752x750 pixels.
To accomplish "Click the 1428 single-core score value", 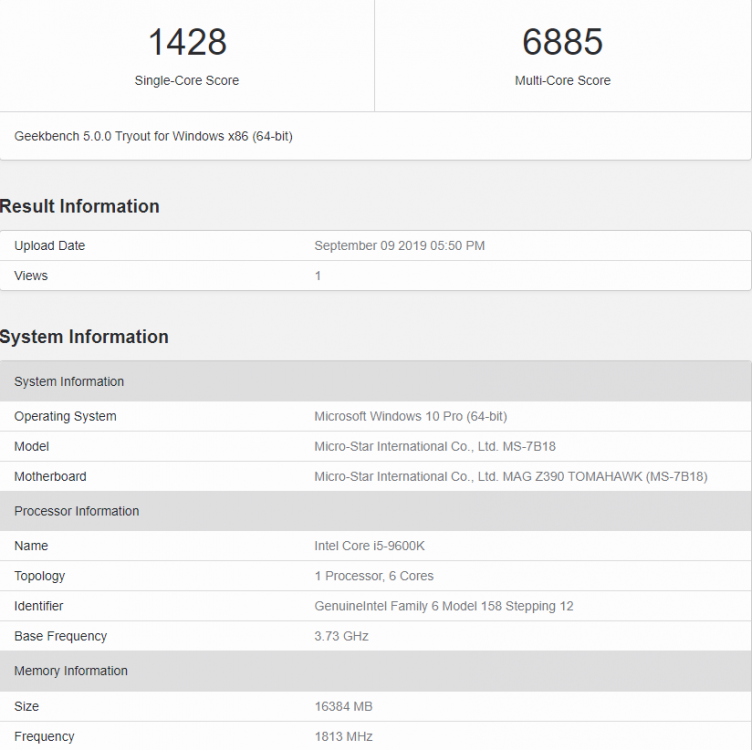I will (x=187, y=42).
